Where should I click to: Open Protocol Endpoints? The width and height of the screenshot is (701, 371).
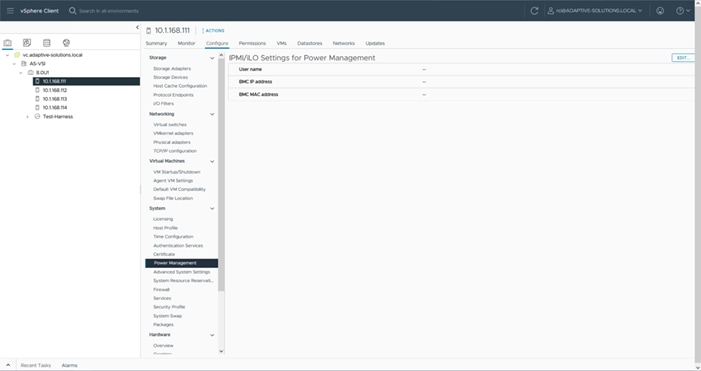coord(173,95)
